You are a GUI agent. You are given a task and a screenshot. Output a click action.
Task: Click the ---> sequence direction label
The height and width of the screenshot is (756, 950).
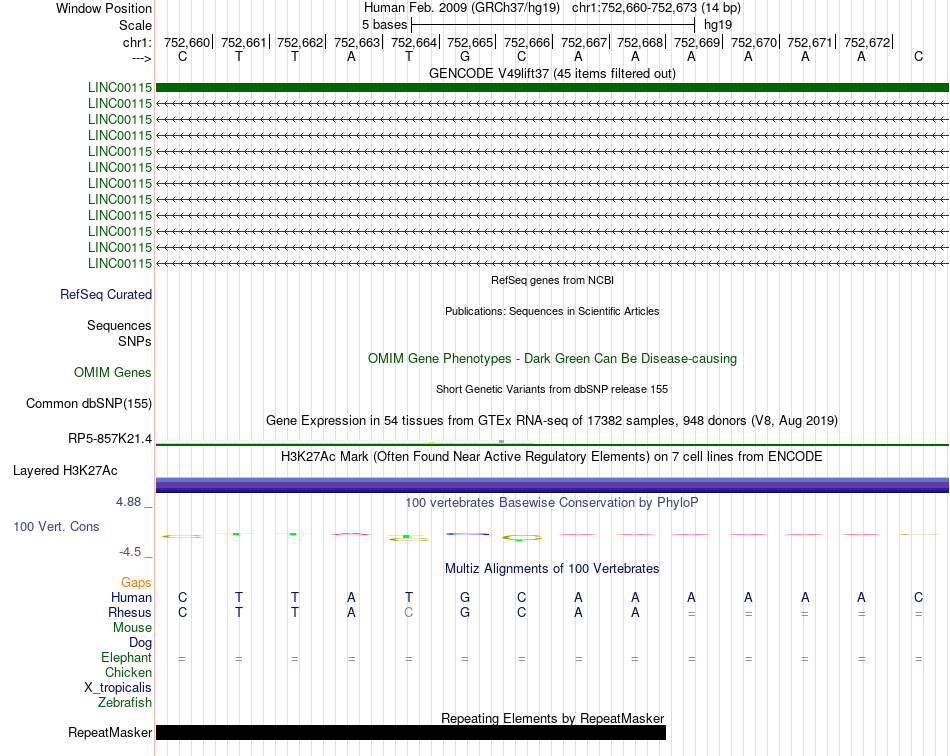141,58
